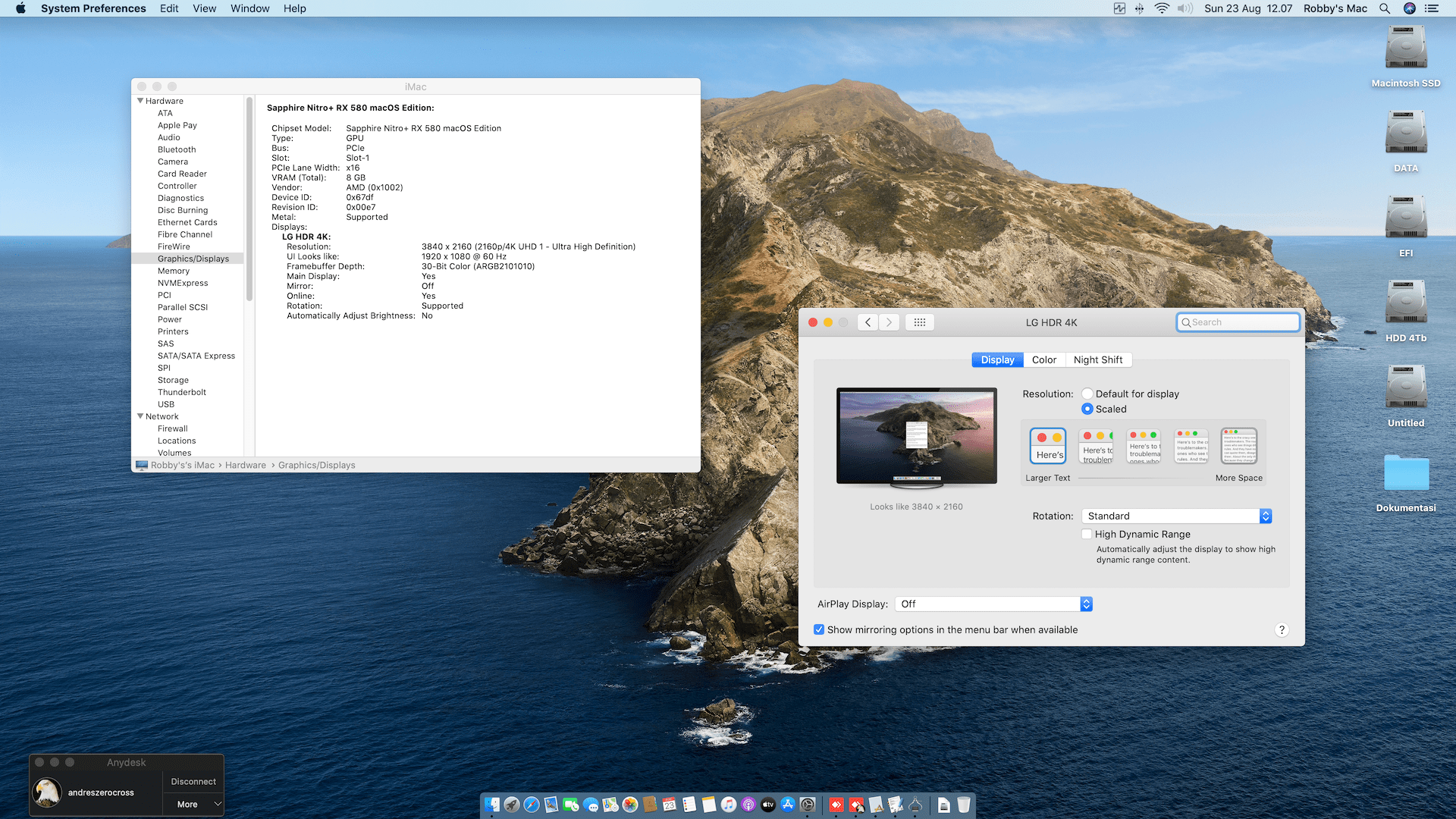Choose the second scaled resolution thumbnail
The width and height of the screenshot is (1456, 819).
(x=1097, y=446)
